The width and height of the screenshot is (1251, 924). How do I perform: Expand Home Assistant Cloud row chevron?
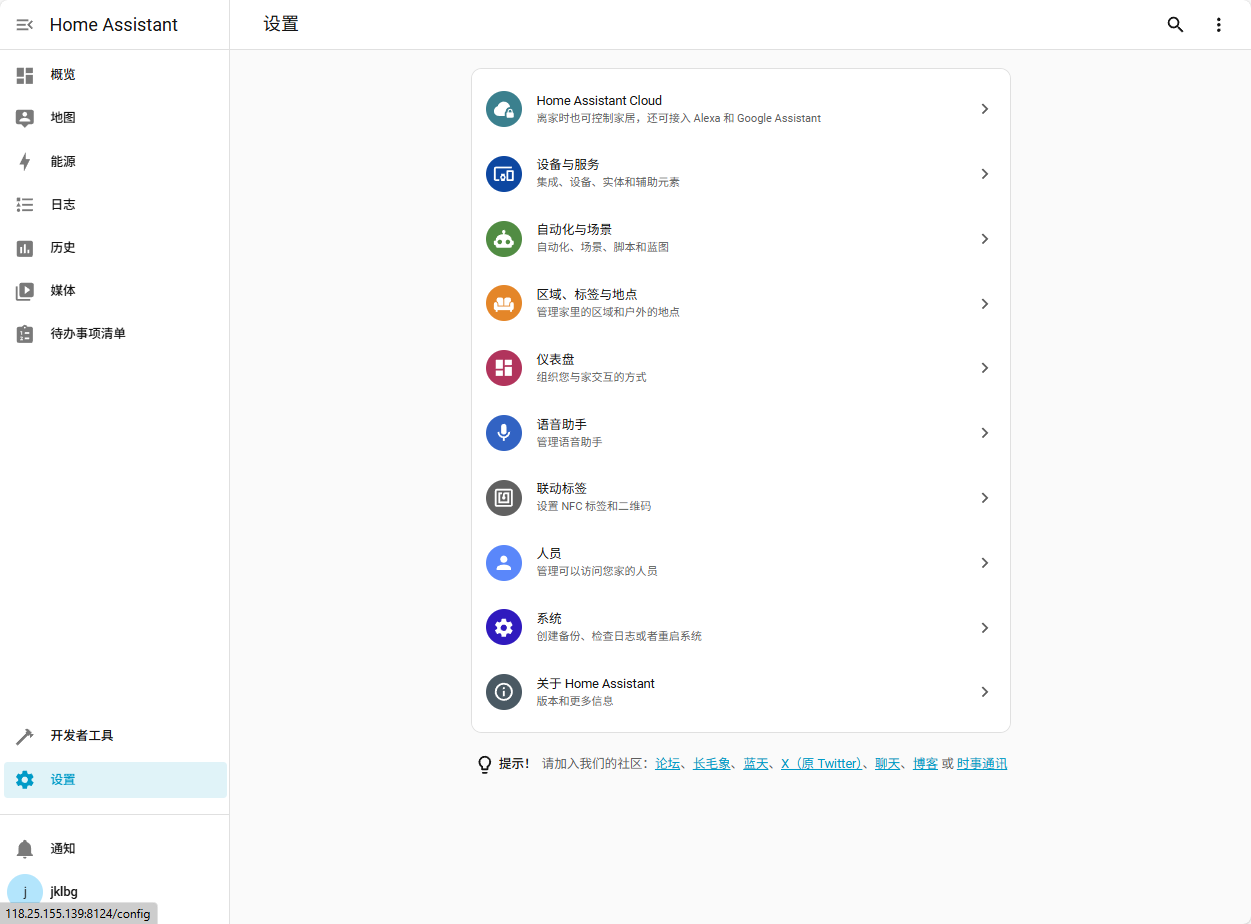984,109
